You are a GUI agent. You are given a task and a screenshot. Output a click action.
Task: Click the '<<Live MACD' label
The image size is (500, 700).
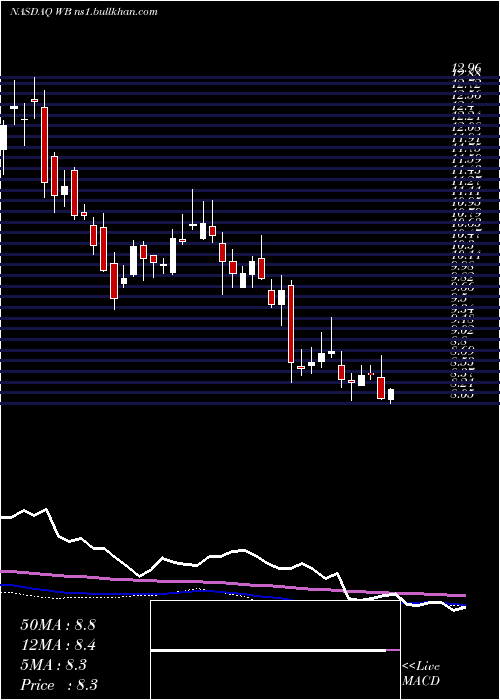[x=421, y=674]
